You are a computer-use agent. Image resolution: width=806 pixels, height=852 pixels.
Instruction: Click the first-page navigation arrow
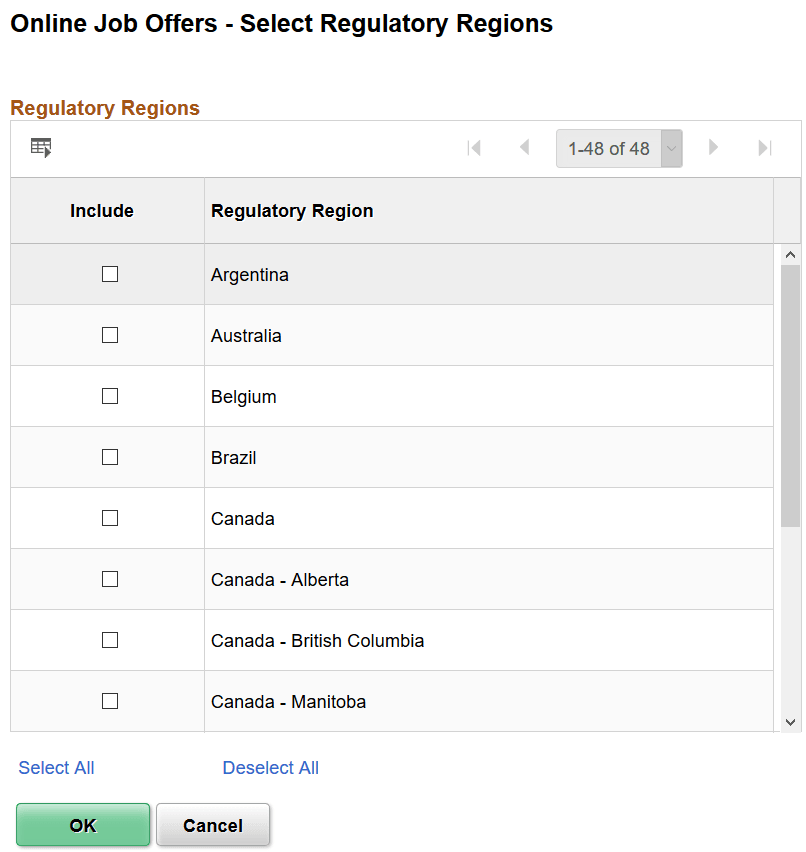(x=475, y=147)
